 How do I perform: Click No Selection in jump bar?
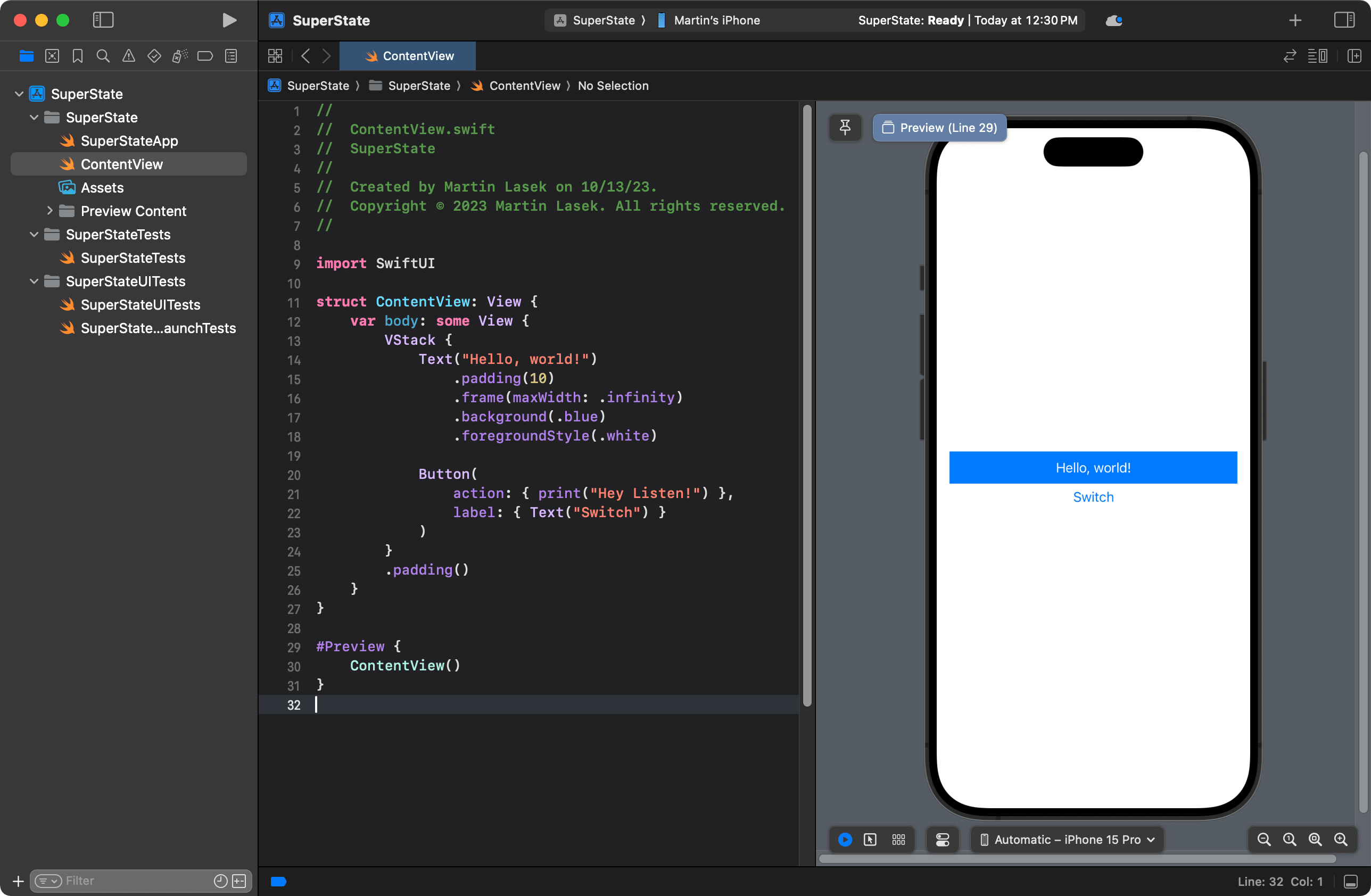[613, 86]
